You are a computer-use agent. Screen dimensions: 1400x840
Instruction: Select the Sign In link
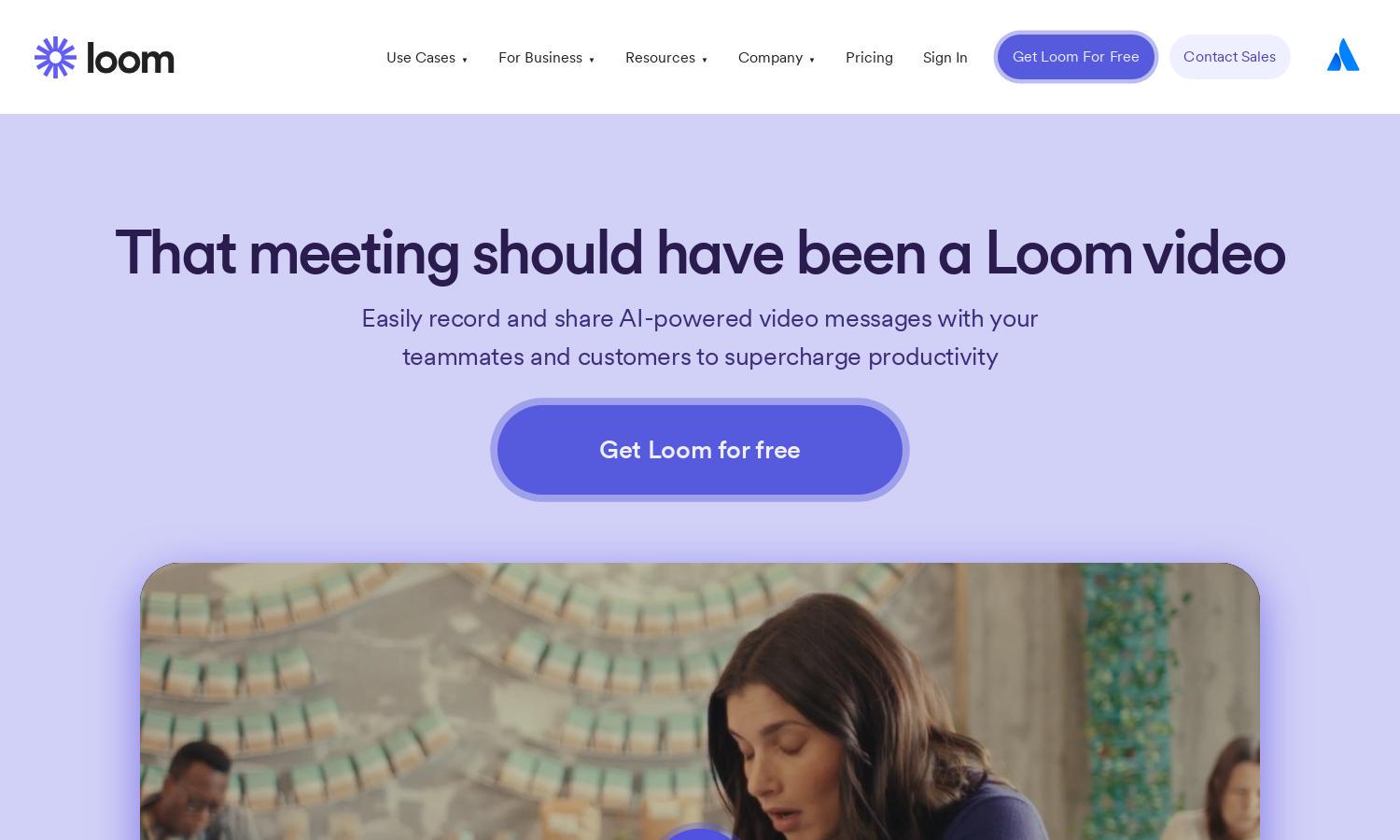click(945, 58)
